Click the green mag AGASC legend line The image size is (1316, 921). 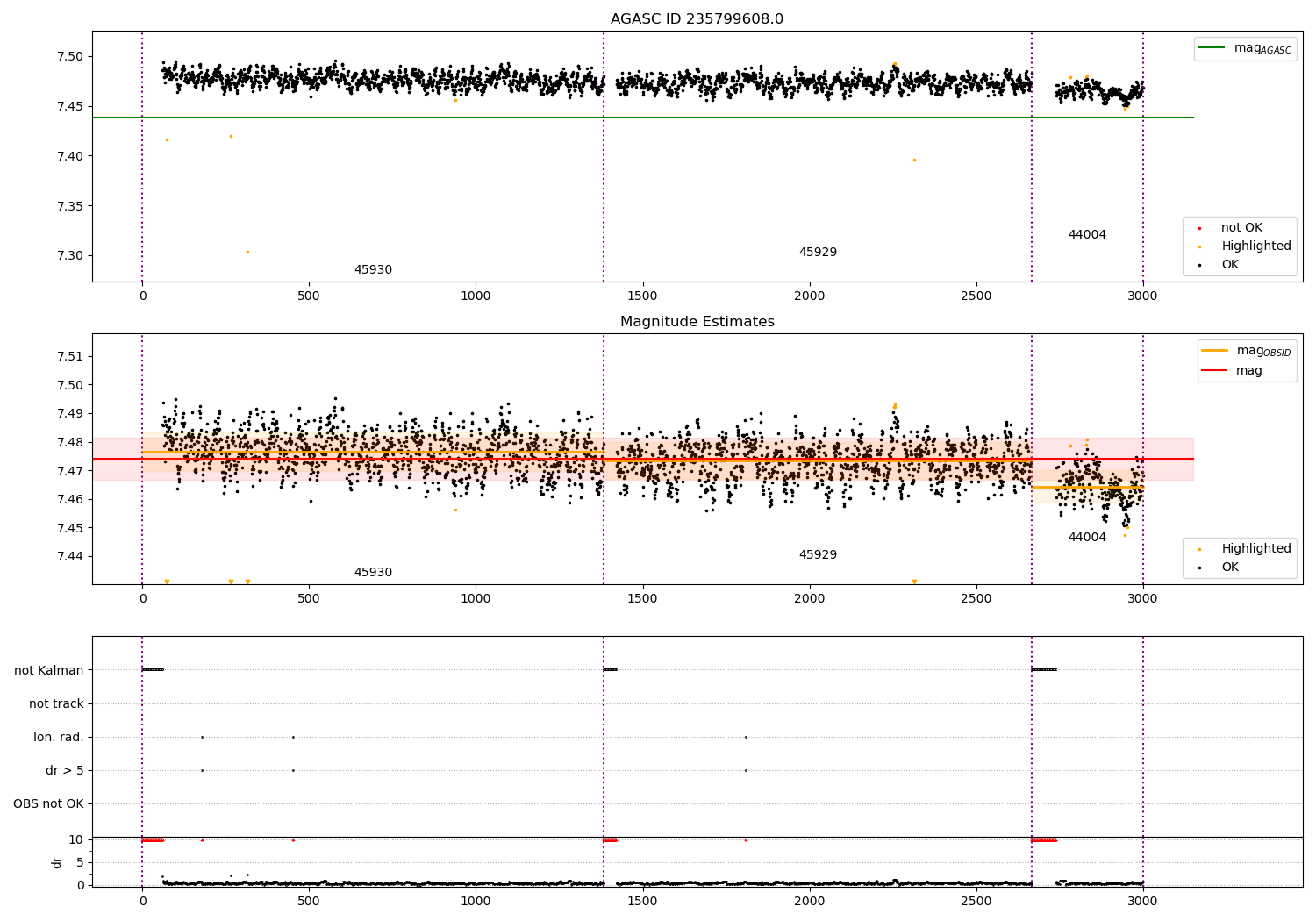tap(1212, 48)
